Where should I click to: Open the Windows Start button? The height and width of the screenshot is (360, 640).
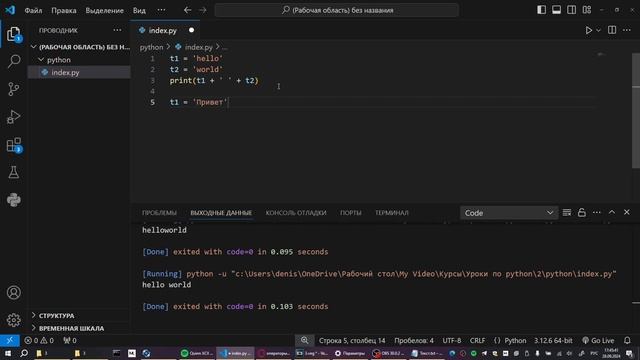[8, 353]
